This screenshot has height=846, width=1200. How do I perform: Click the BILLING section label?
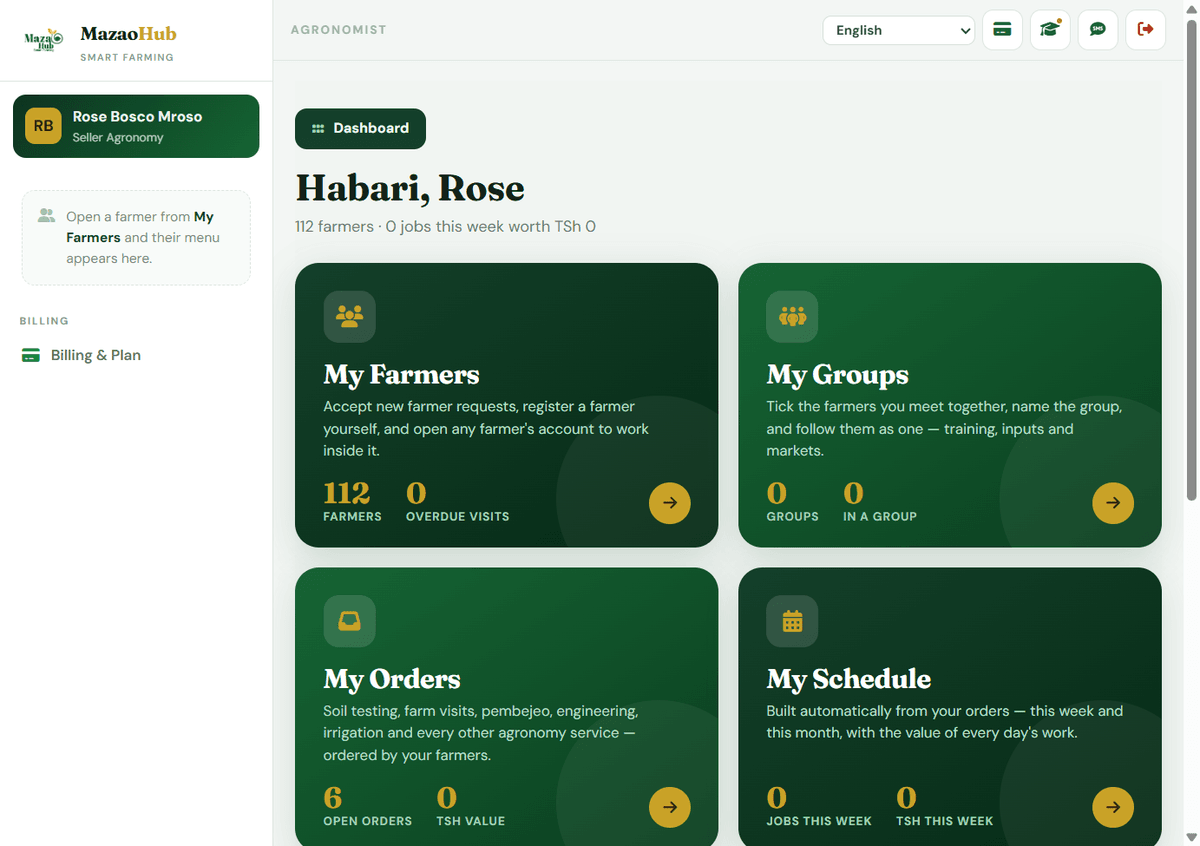tap(44, 321)
